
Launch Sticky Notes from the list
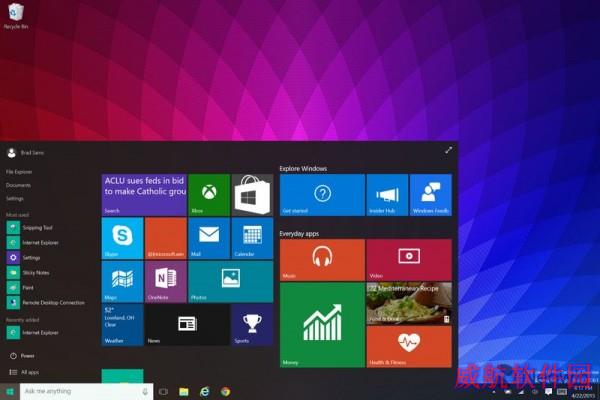(x=28, y=273)
